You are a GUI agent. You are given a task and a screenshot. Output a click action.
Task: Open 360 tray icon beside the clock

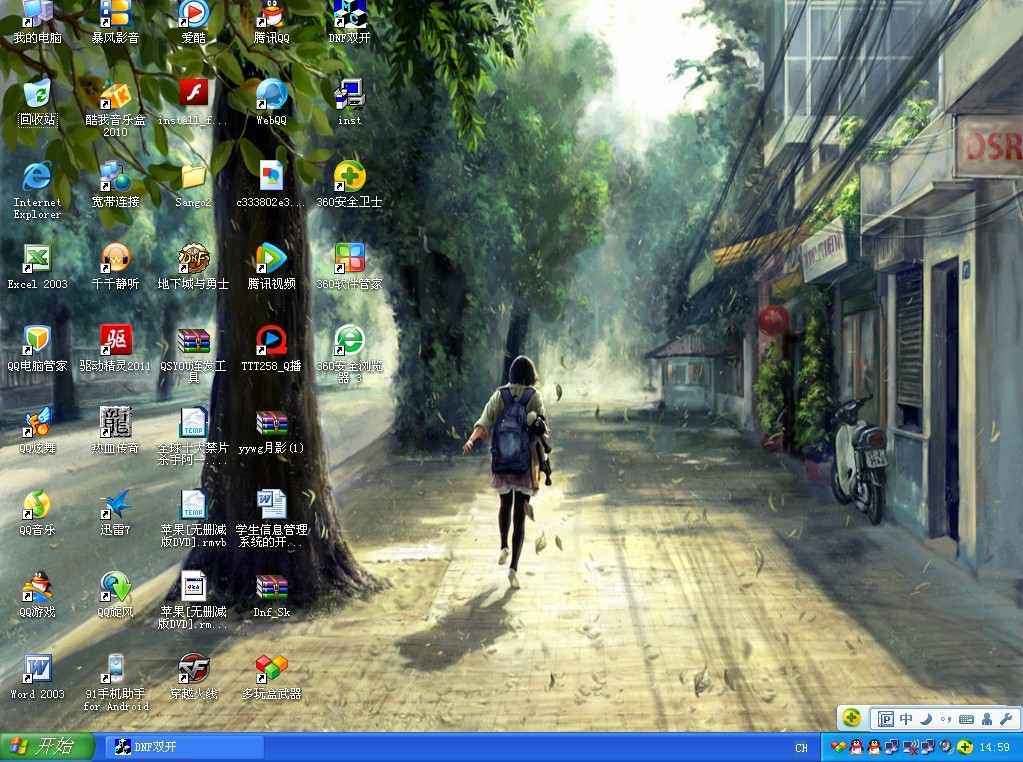pyautogui.click(x=965, y=747)
